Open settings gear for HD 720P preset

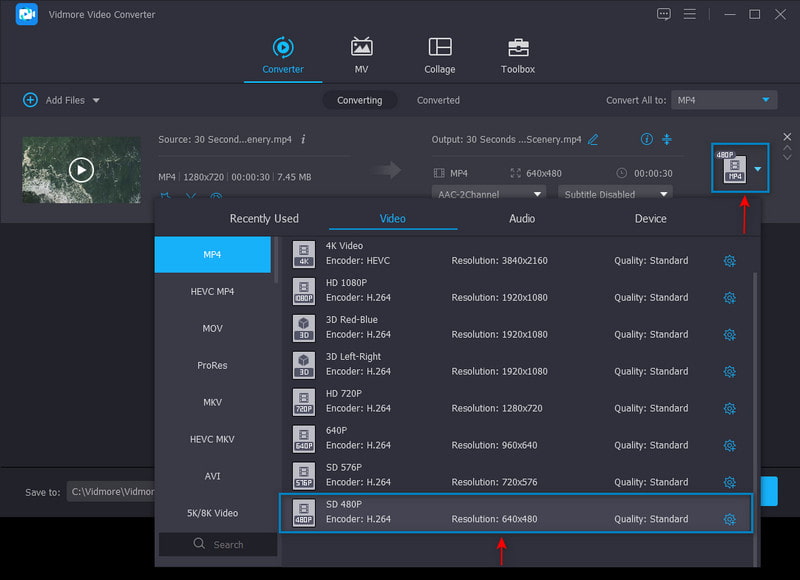click(729, 408)
